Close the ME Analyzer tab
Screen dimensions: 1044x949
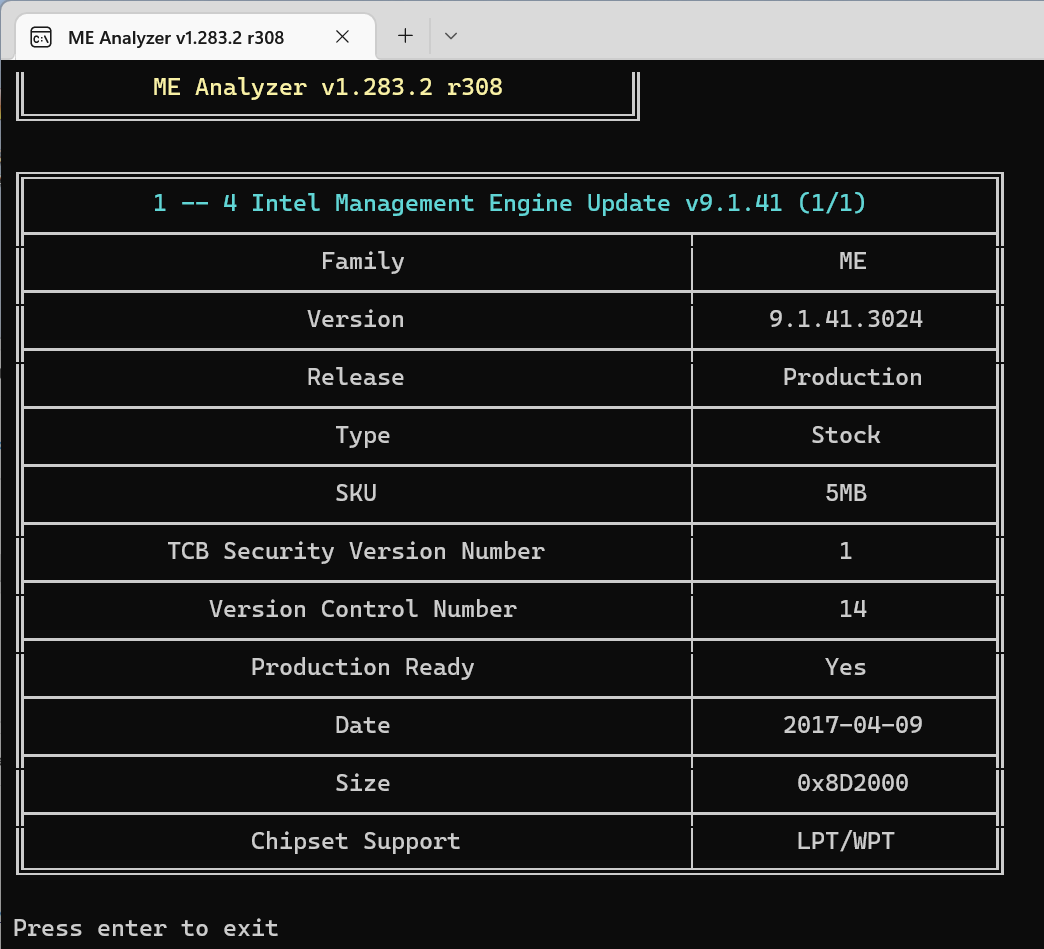[x=342, y=37]
